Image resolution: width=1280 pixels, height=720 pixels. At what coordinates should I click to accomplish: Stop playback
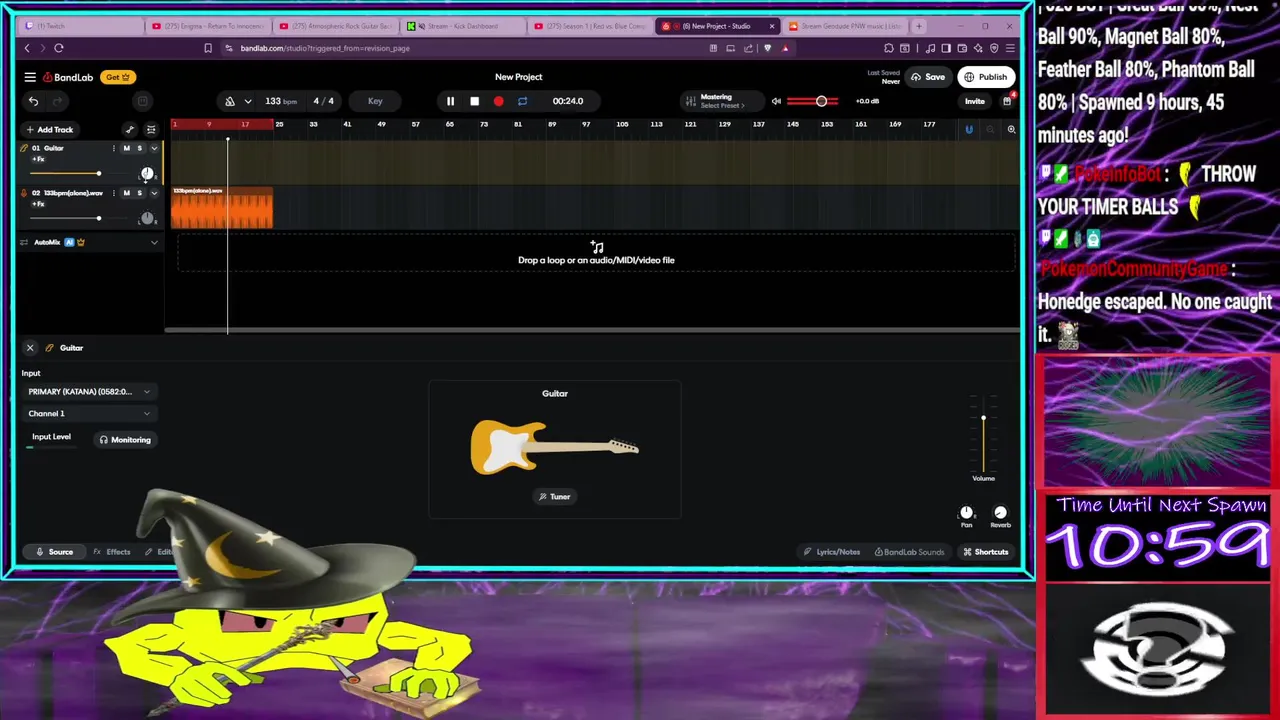click(x=474, y=101)
